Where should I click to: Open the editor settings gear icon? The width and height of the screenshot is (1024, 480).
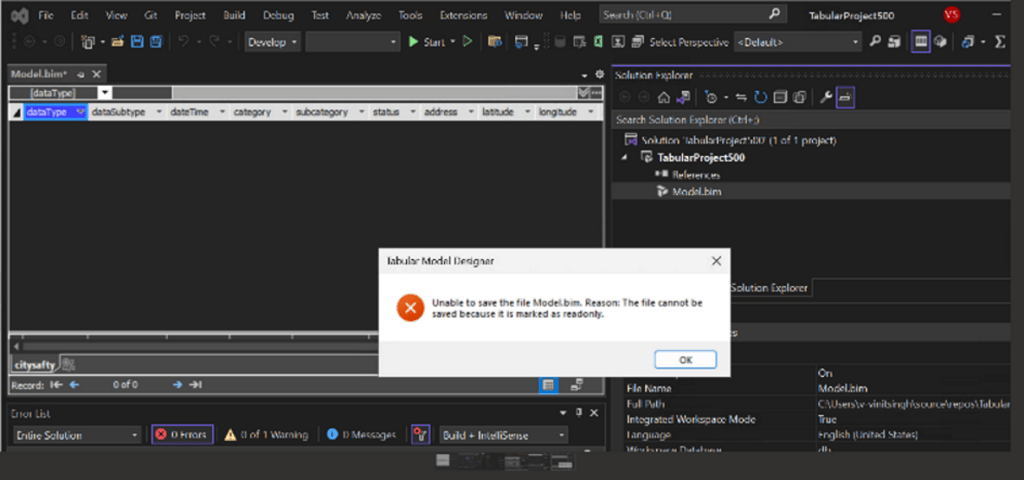point(600,74)
